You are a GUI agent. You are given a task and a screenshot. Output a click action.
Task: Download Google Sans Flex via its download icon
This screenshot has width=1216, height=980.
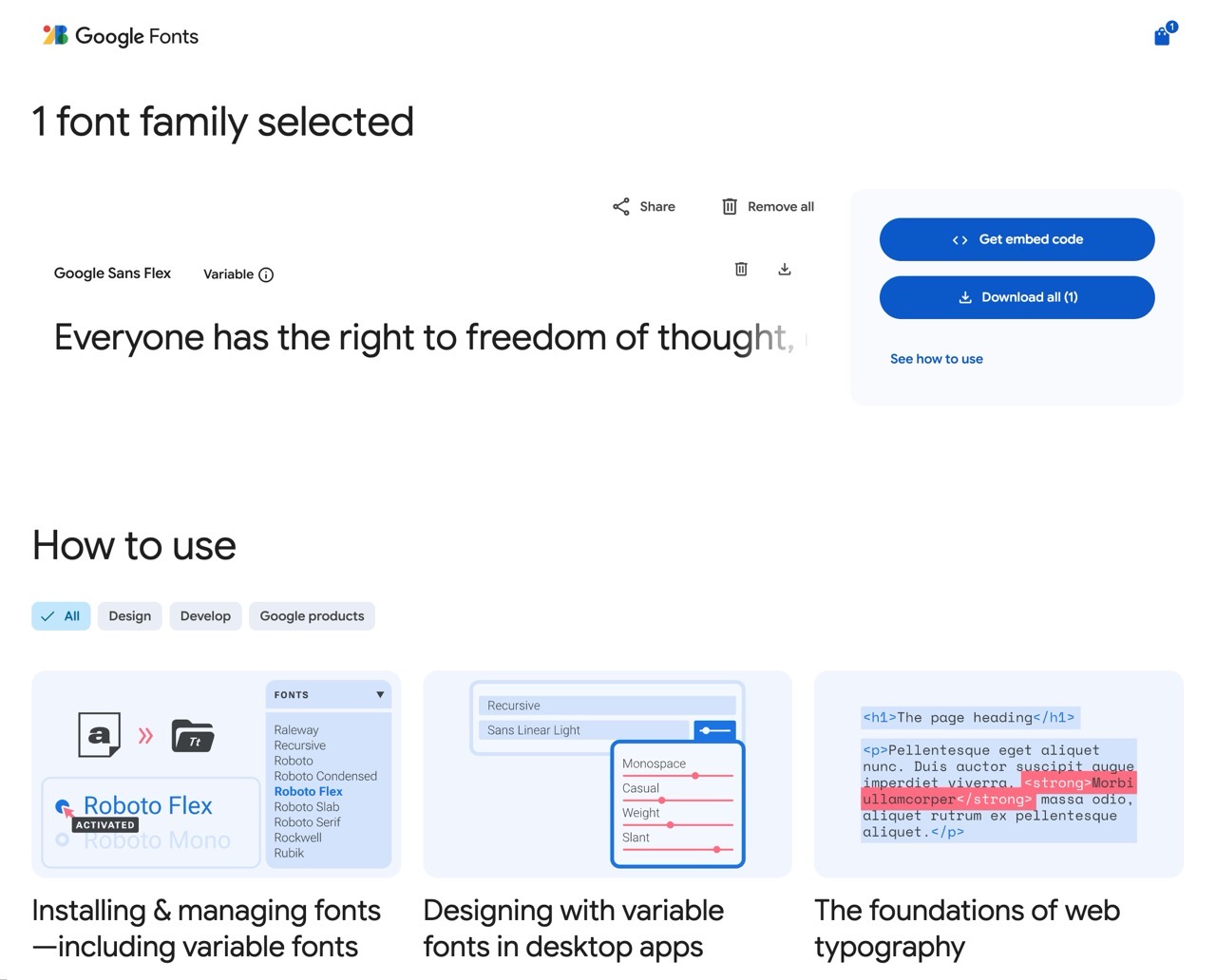pos(785,270)
